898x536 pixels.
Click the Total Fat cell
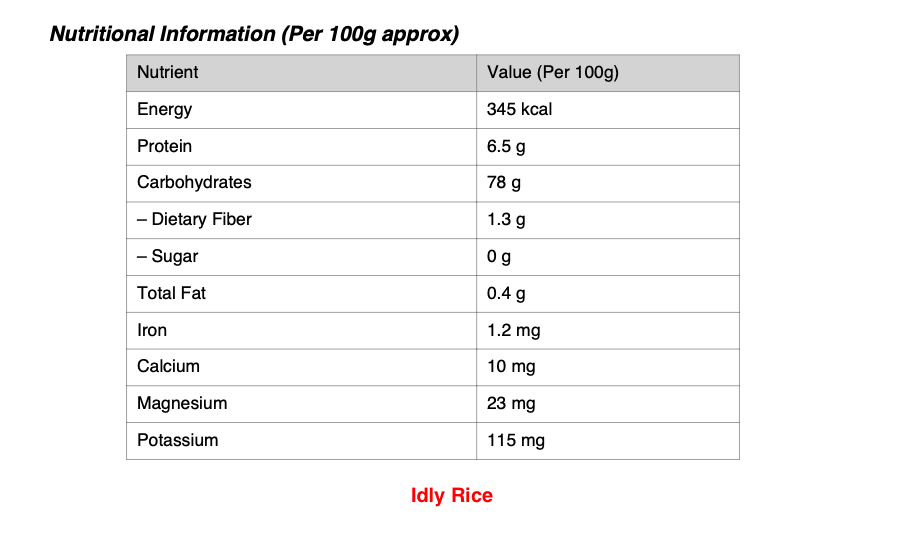171,293
